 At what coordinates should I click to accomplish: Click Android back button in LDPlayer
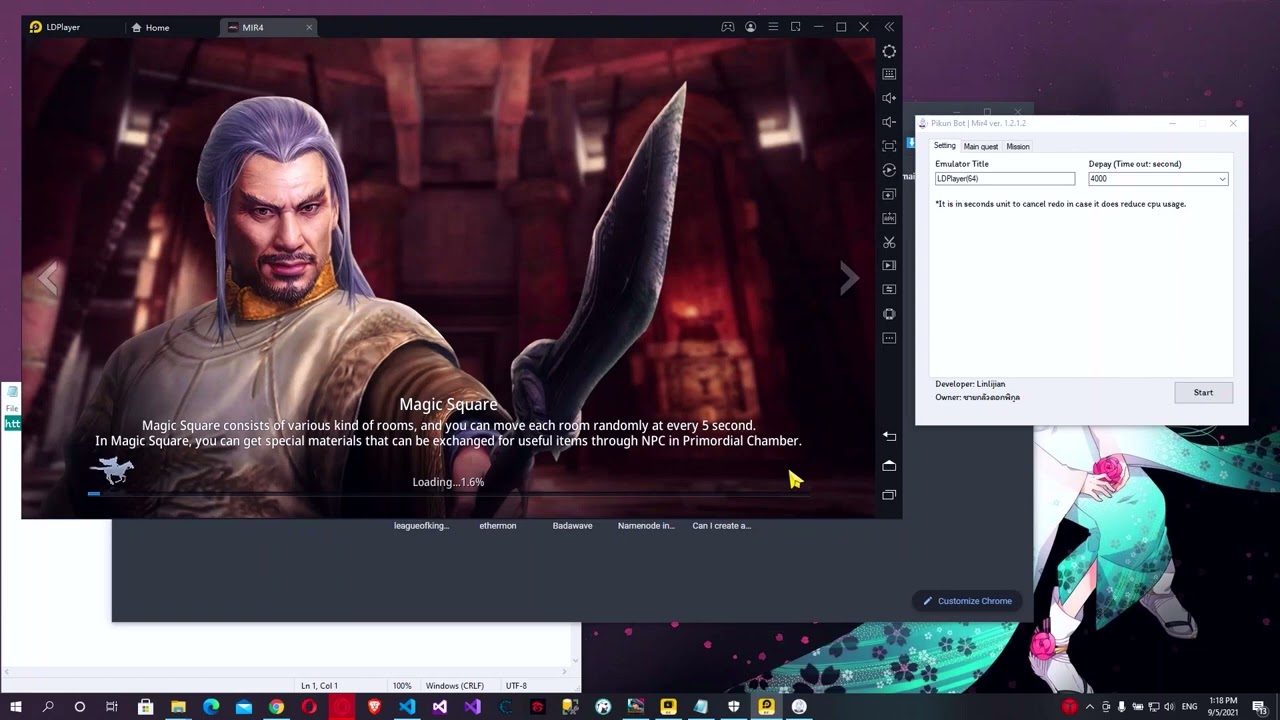point(889,436)
